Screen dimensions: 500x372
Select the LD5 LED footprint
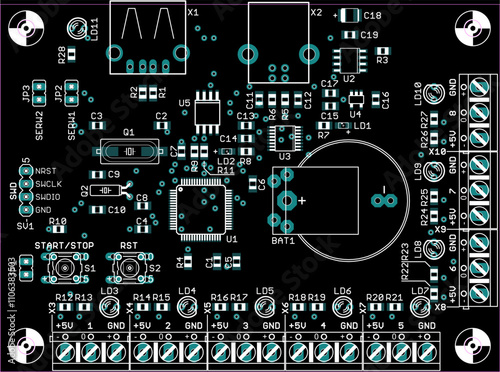coord(265,307)
